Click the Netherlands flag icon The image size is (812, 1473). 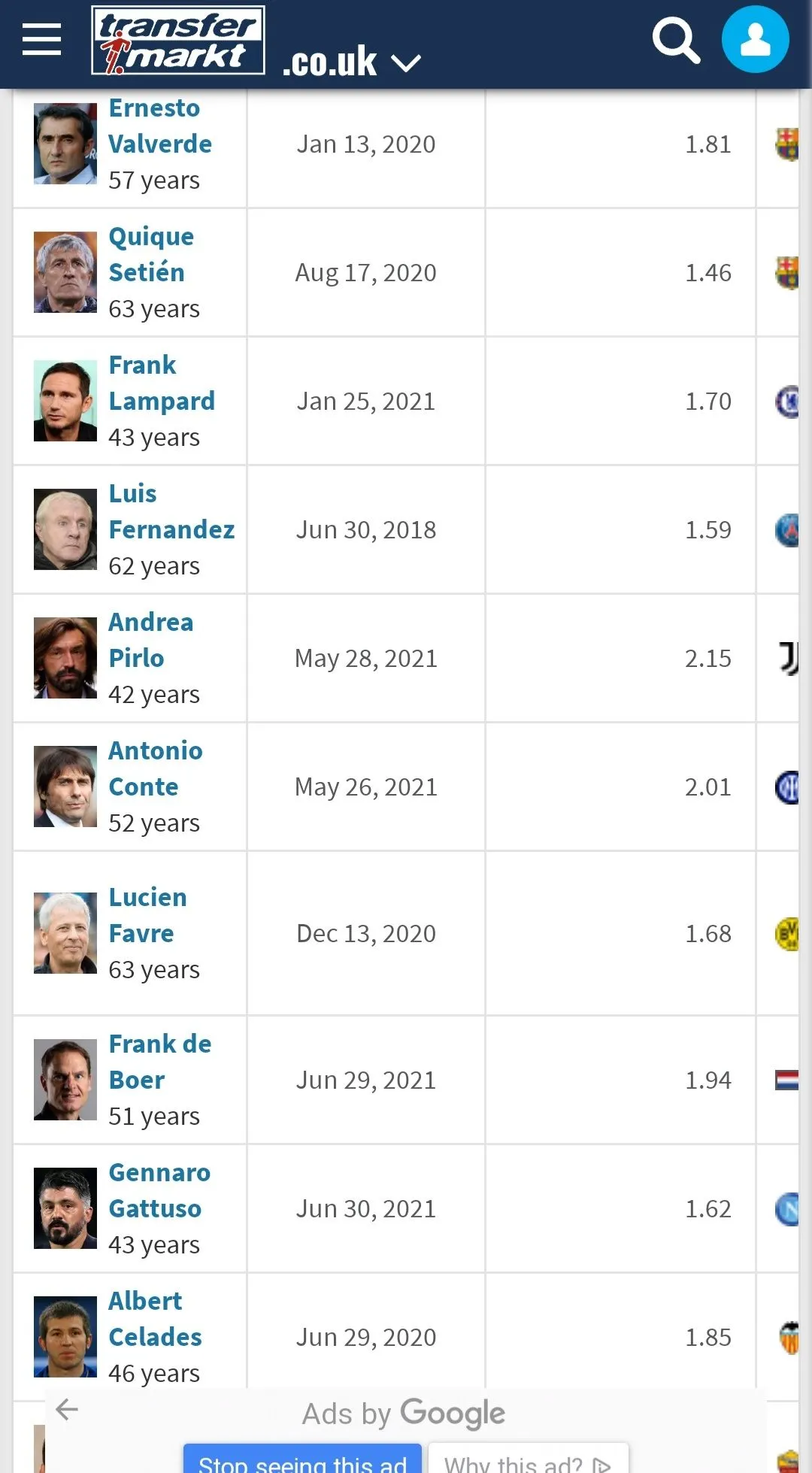click(786, 1081)
